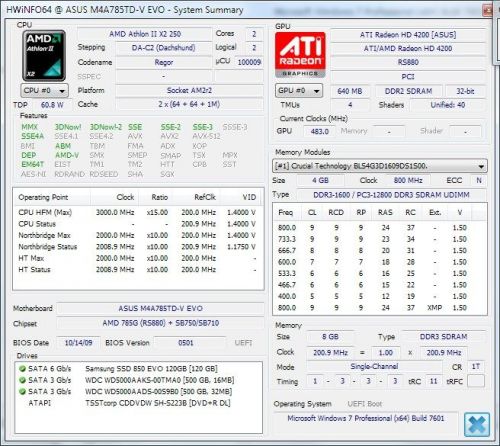The height and width of the screenshot is (446, 500).
Task: Click the empty tRFC field
Action: pyautogui.click(x=476, y=381)
